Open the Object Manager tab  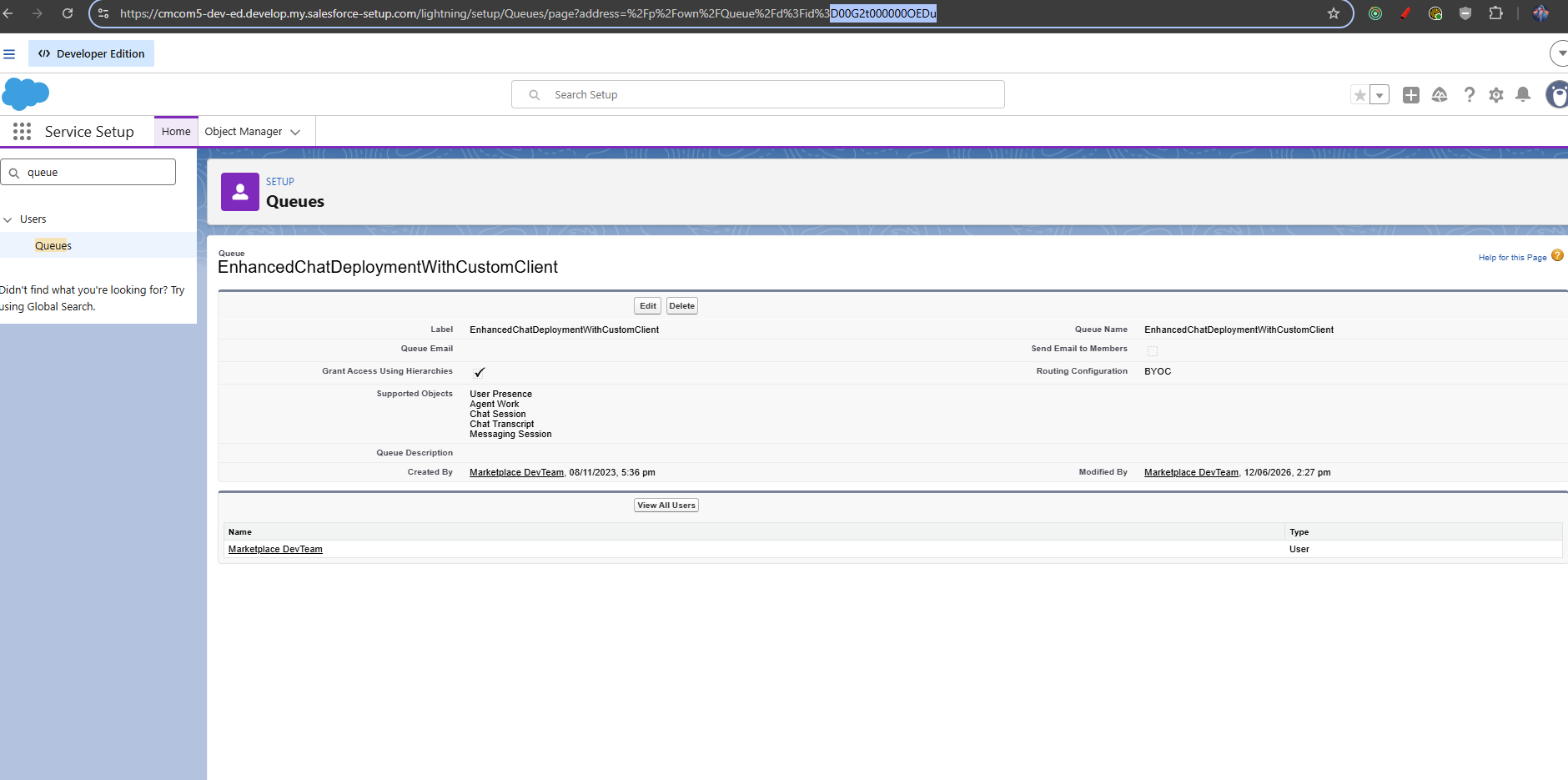(244, 132)
